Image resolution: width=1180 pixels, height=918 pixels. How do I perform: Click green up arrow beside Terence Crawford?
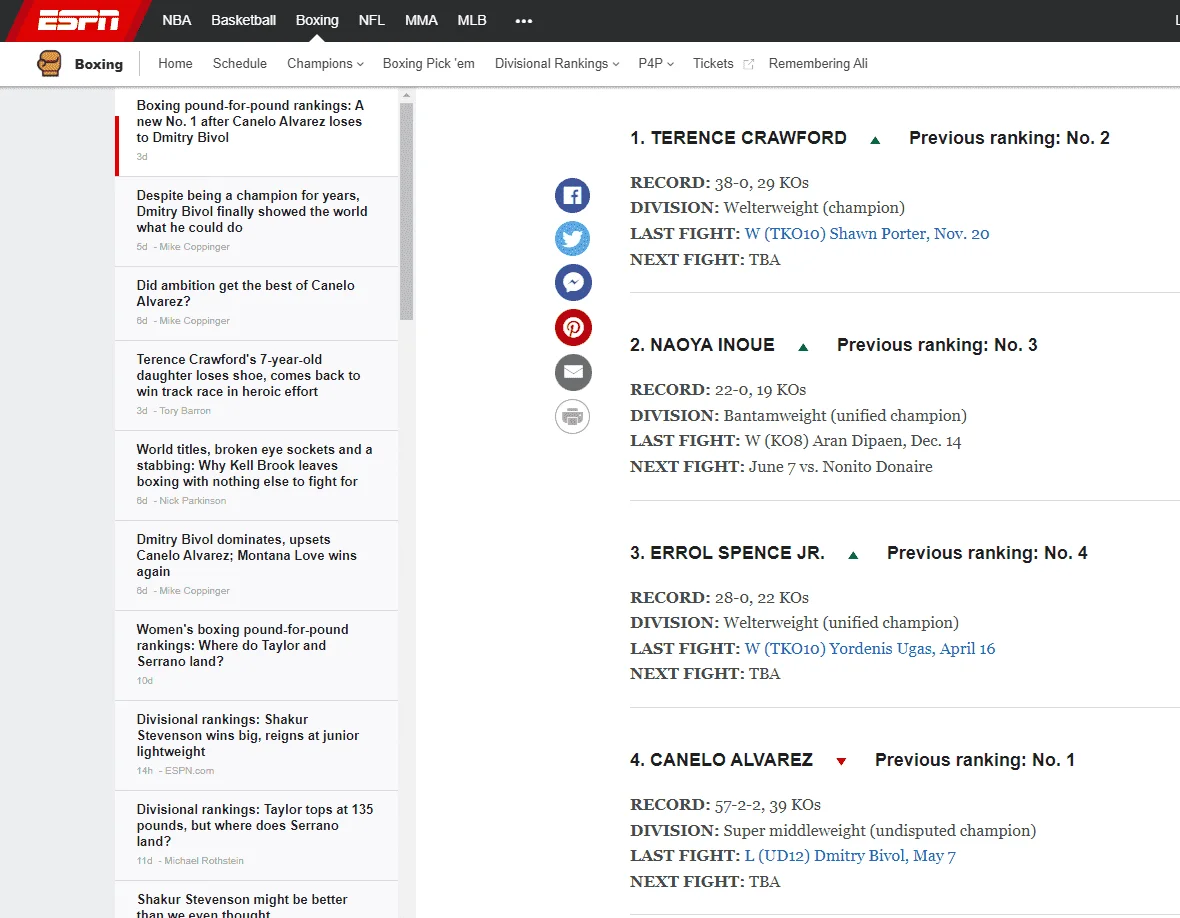pos(875,140)
